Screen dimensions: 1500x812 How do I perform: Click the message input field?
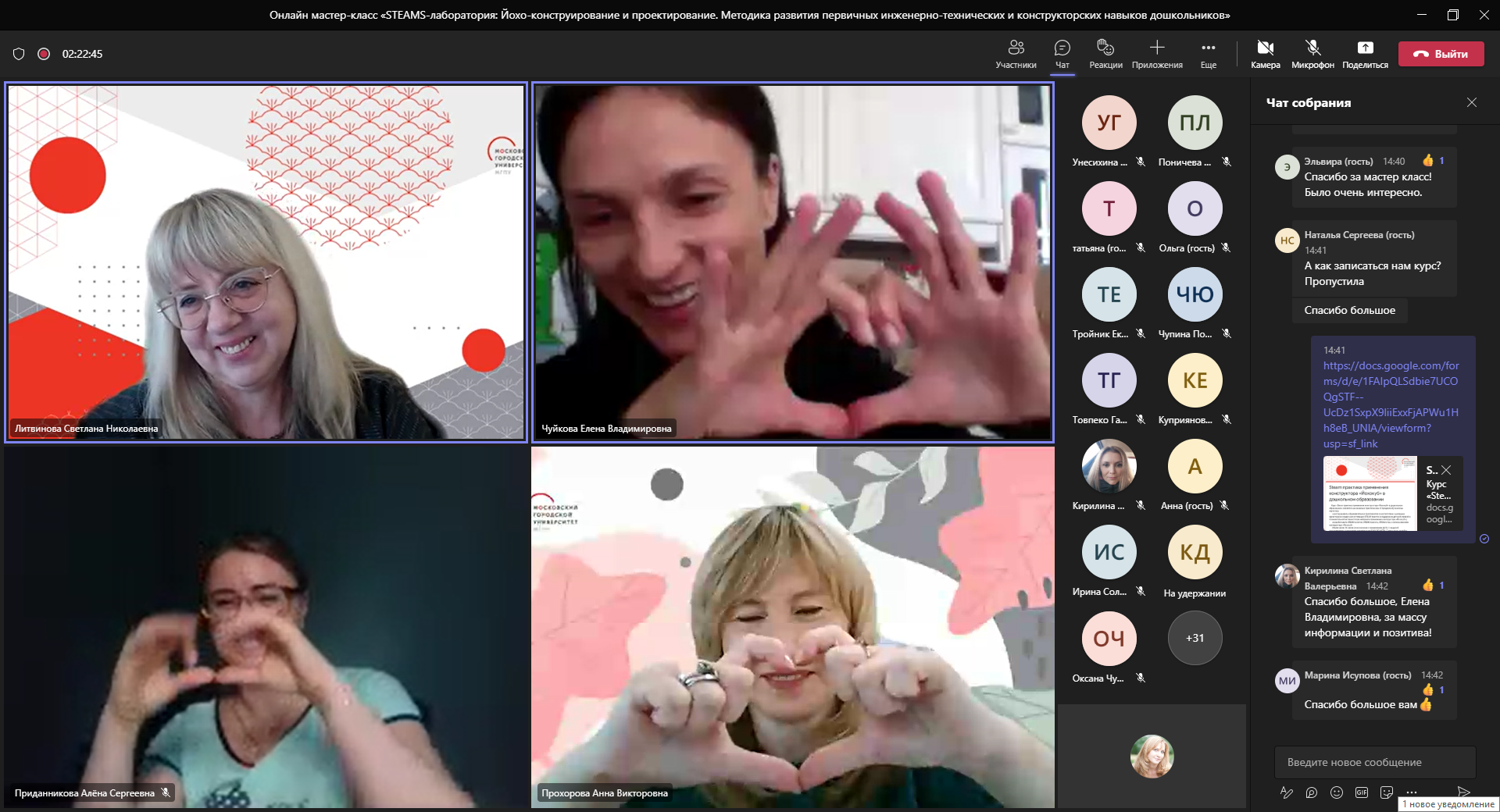point(1375,762)
